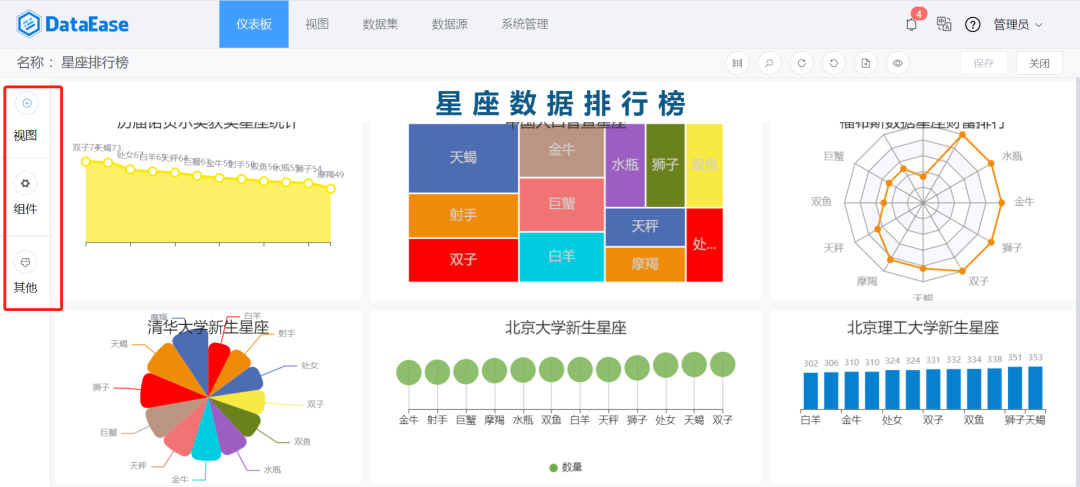Preview dashboard with the eye icon
The height and width of the screenshot is (487, 1080).
[897, 63]
